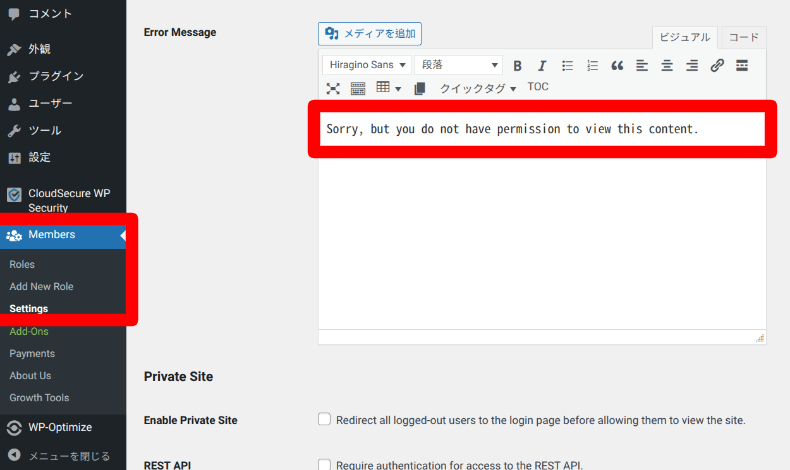
Task: Open the table insert tool
Action: tap(383, 87)
